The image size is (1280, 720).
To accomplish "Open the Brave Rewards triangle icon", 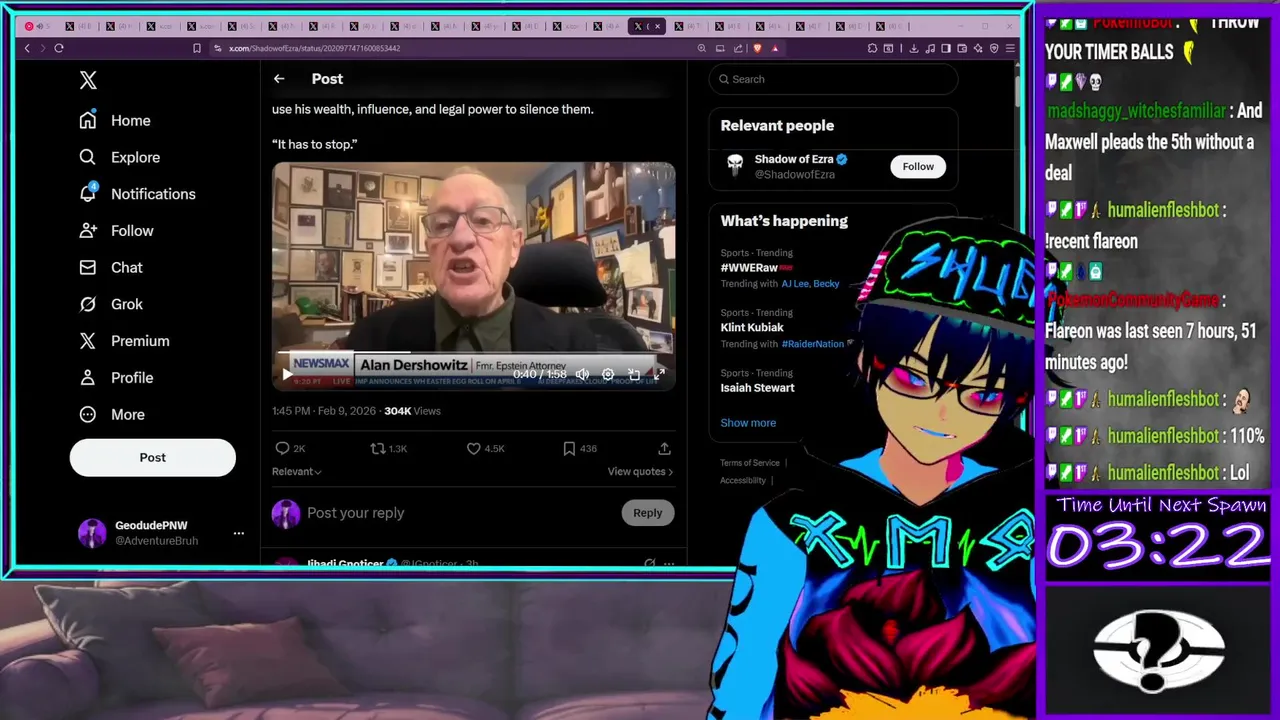I will (775, 48).
